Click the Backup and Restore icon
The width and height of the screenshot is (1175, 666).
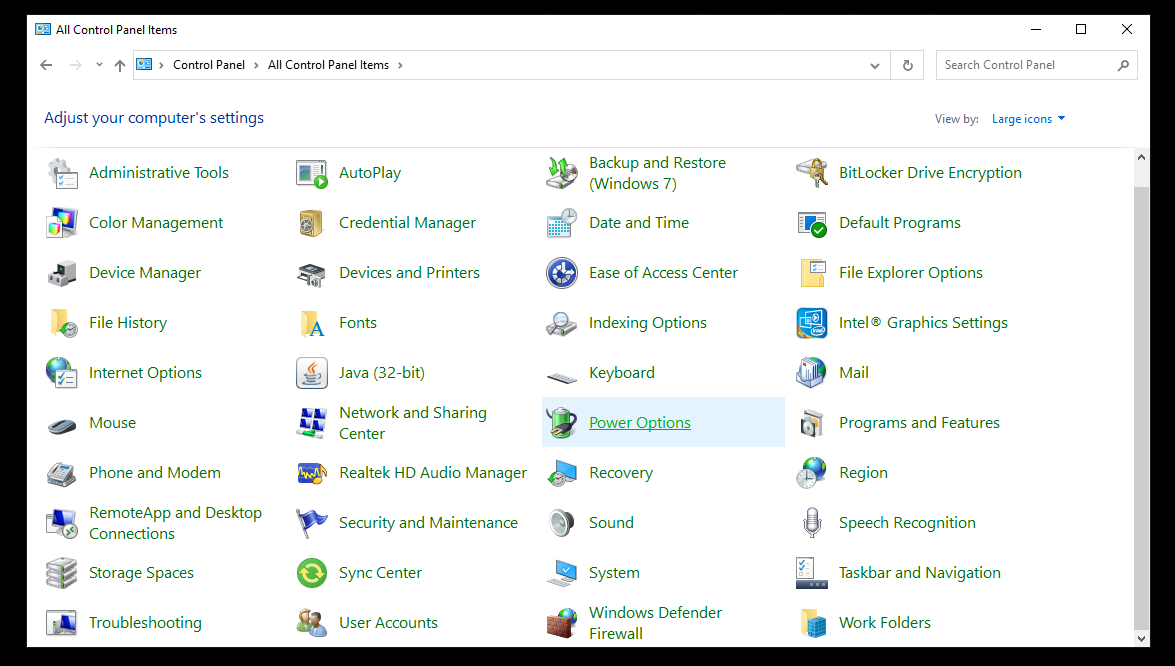click(x=562, y=173)
